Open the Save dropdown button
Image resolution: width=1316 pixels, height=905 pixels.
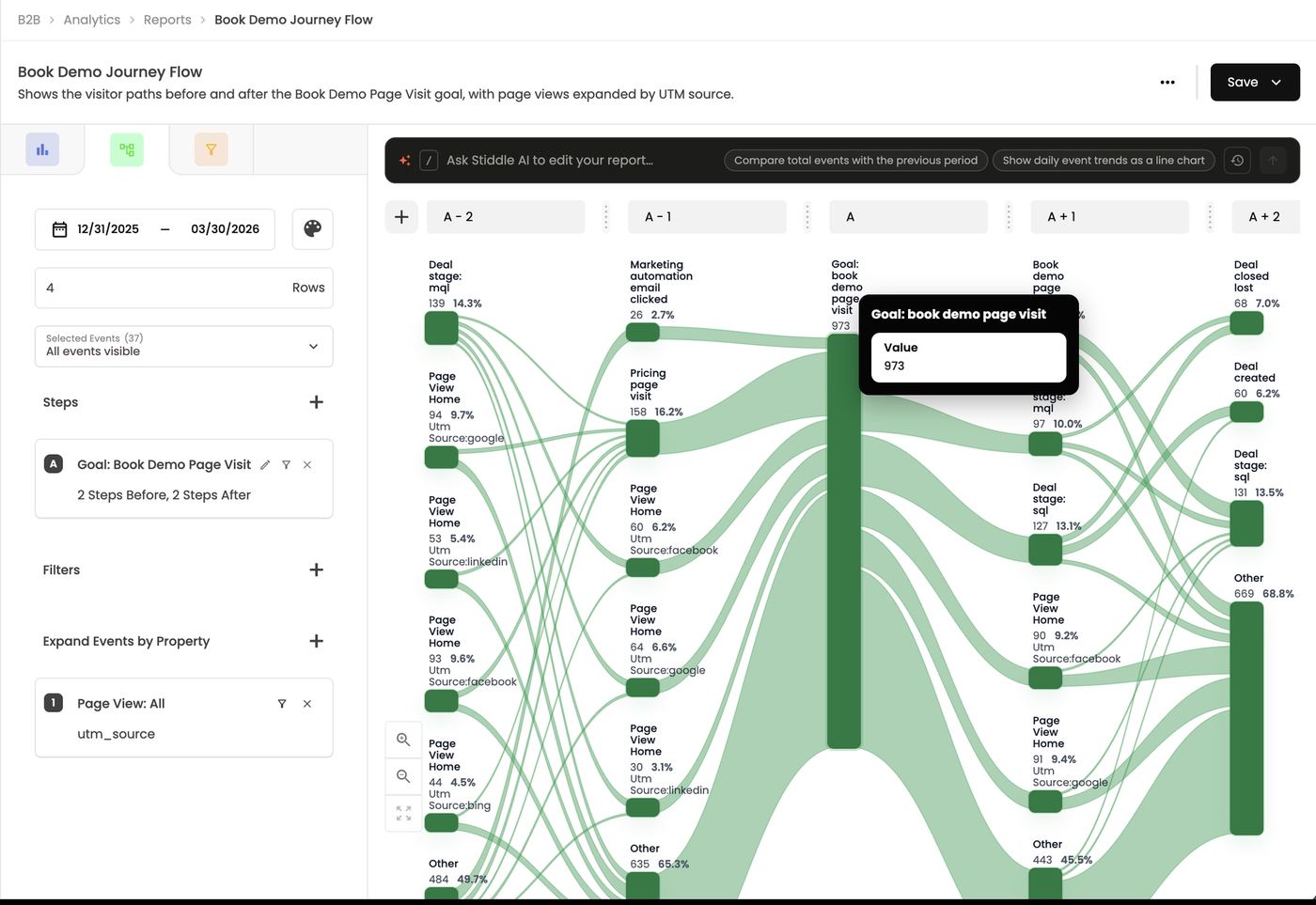pyautogui.click(x=1255, y=83)
